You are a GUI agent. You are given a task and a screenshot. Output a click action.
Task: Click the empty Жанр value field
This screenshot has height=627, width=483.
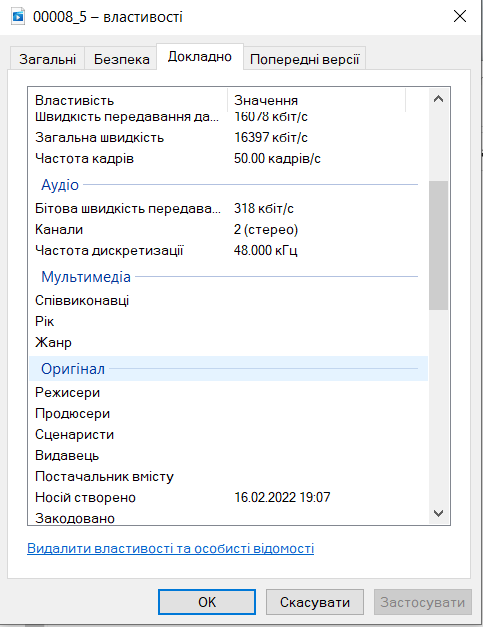click(326, 343)
